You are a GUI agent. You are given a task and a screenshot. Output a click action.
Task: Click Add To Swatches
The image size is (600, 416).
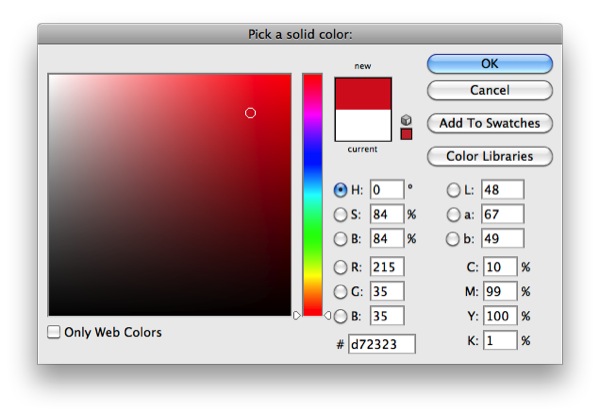coord(490,123)
